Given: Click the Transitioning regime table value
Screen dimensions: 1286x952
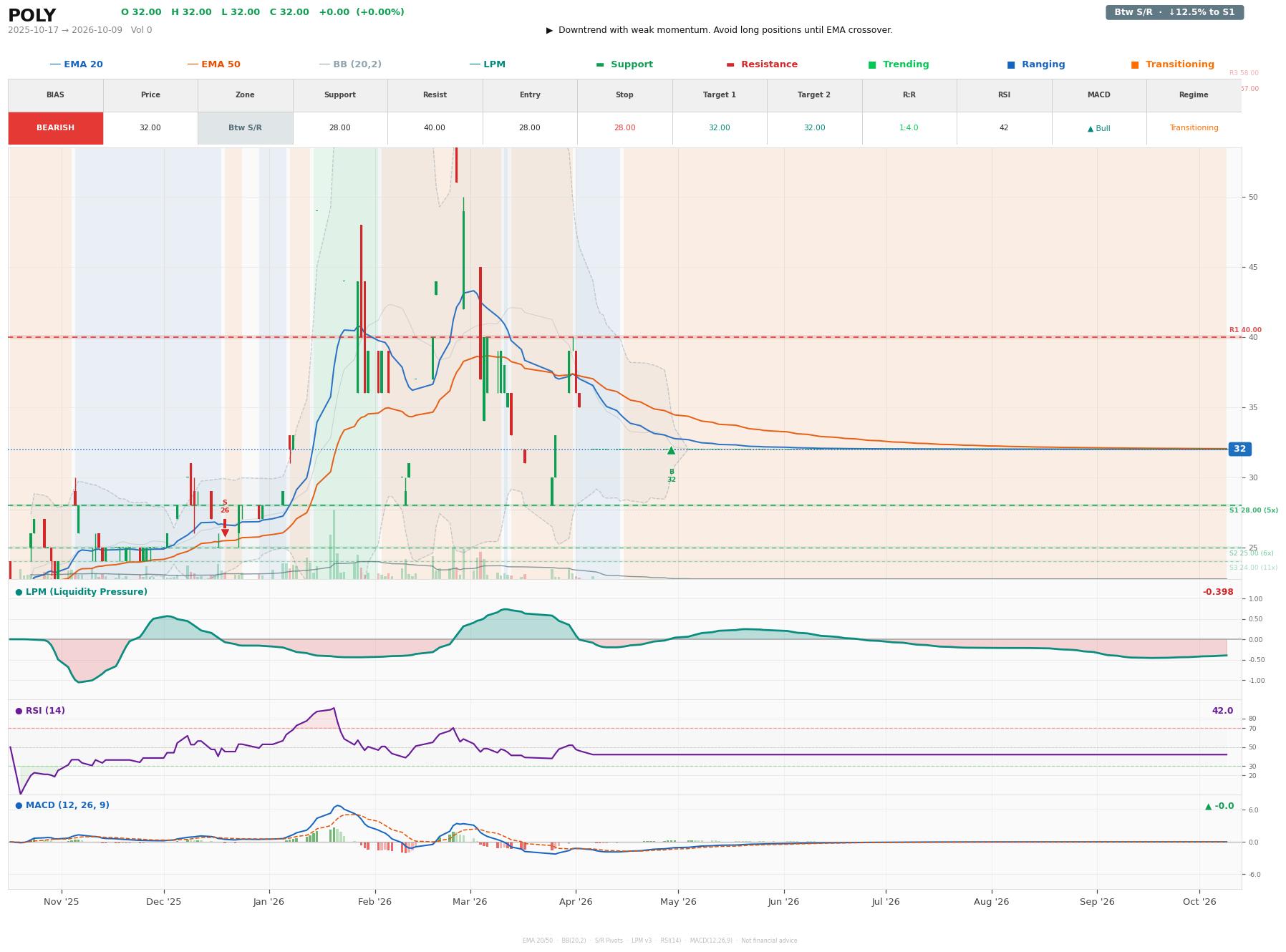Looking at the screenshot, I should (1194, 128).
